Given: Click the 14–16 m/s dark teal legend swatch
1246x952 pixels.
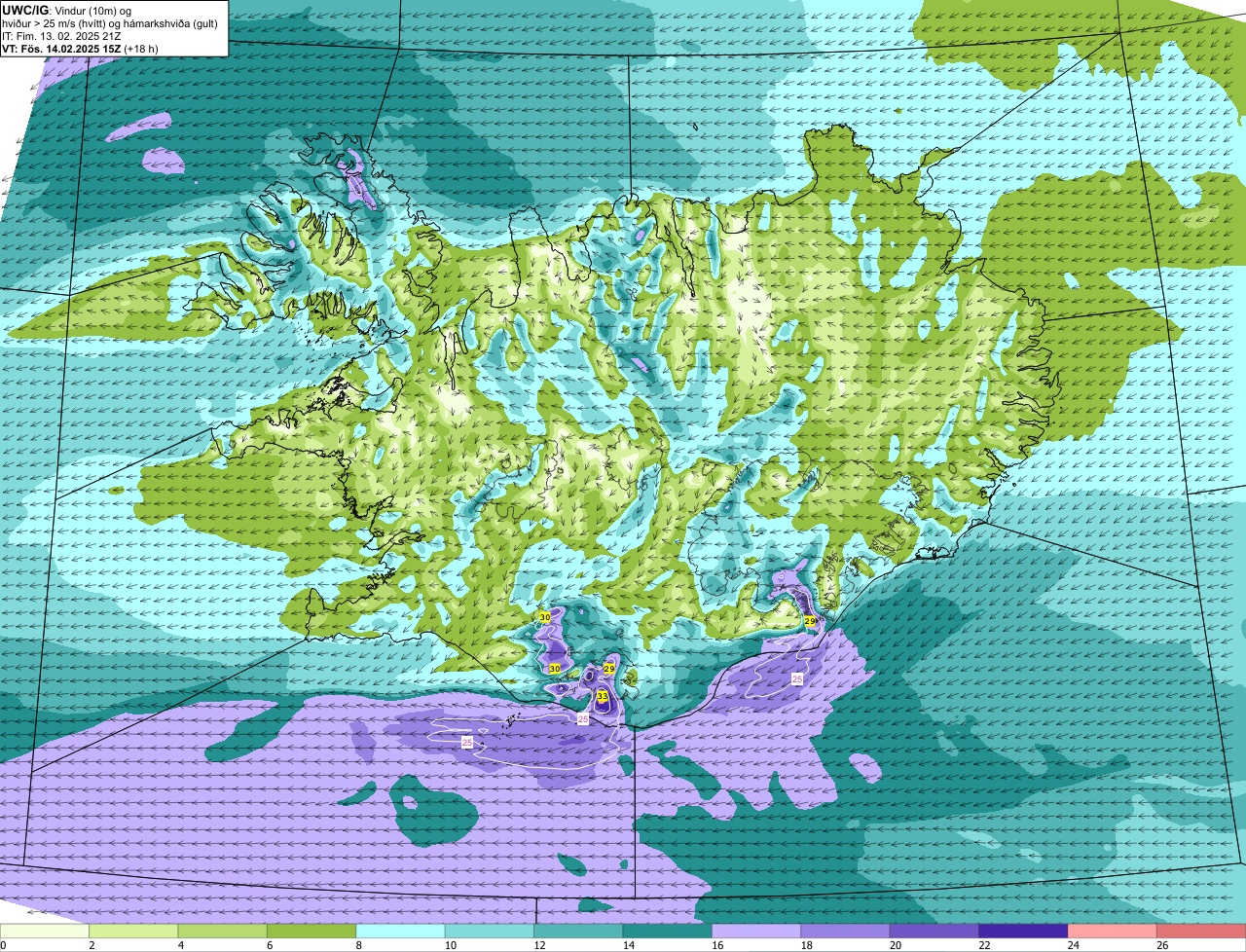Looking at the screenshot, I should [668, 931].
